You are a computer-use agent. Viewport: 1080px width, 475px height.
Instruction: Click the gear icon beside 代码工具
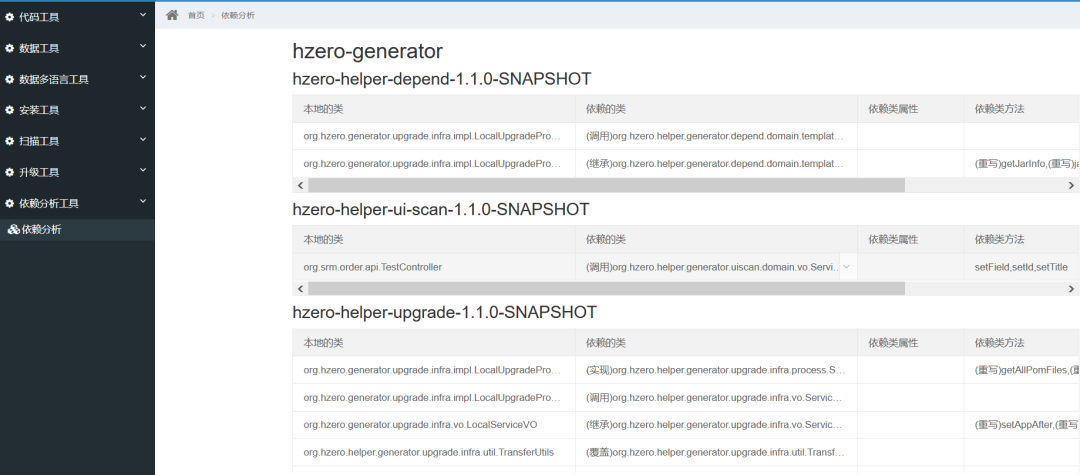11,17
